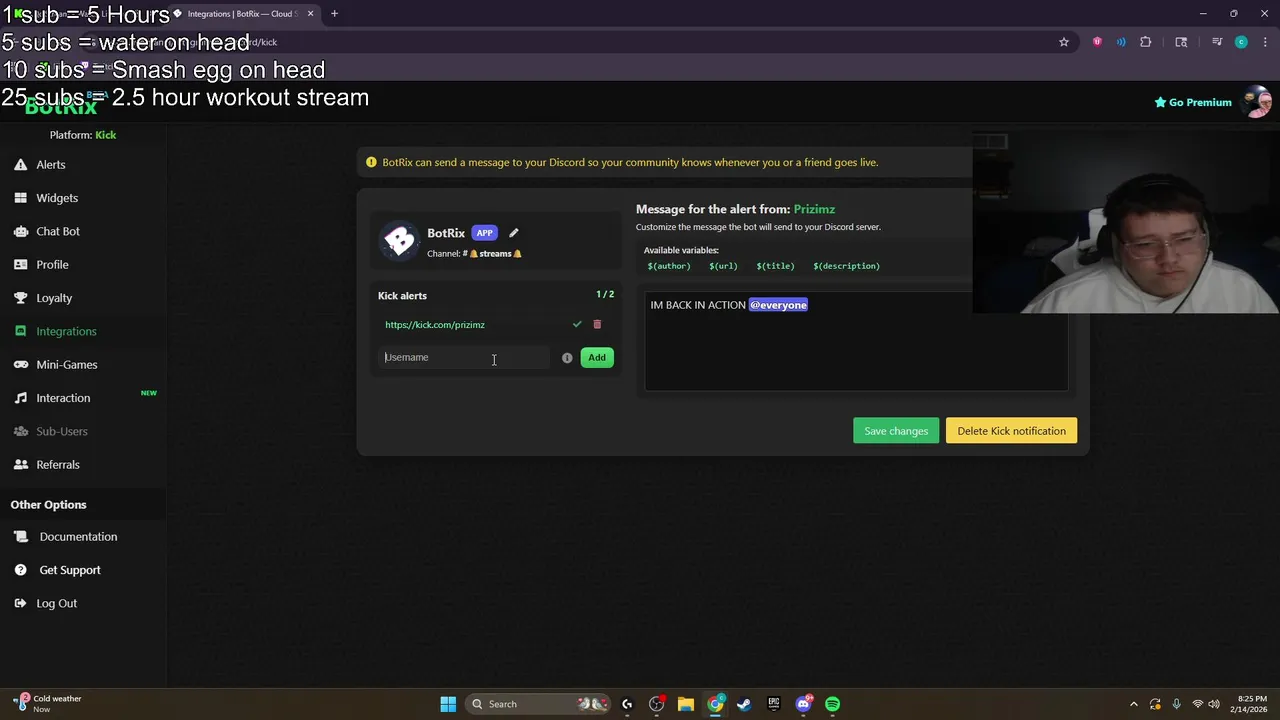Screen dimensions: 1280x720
Task: Open the Cold weather taskbar widget
Action: pos(47,704)
